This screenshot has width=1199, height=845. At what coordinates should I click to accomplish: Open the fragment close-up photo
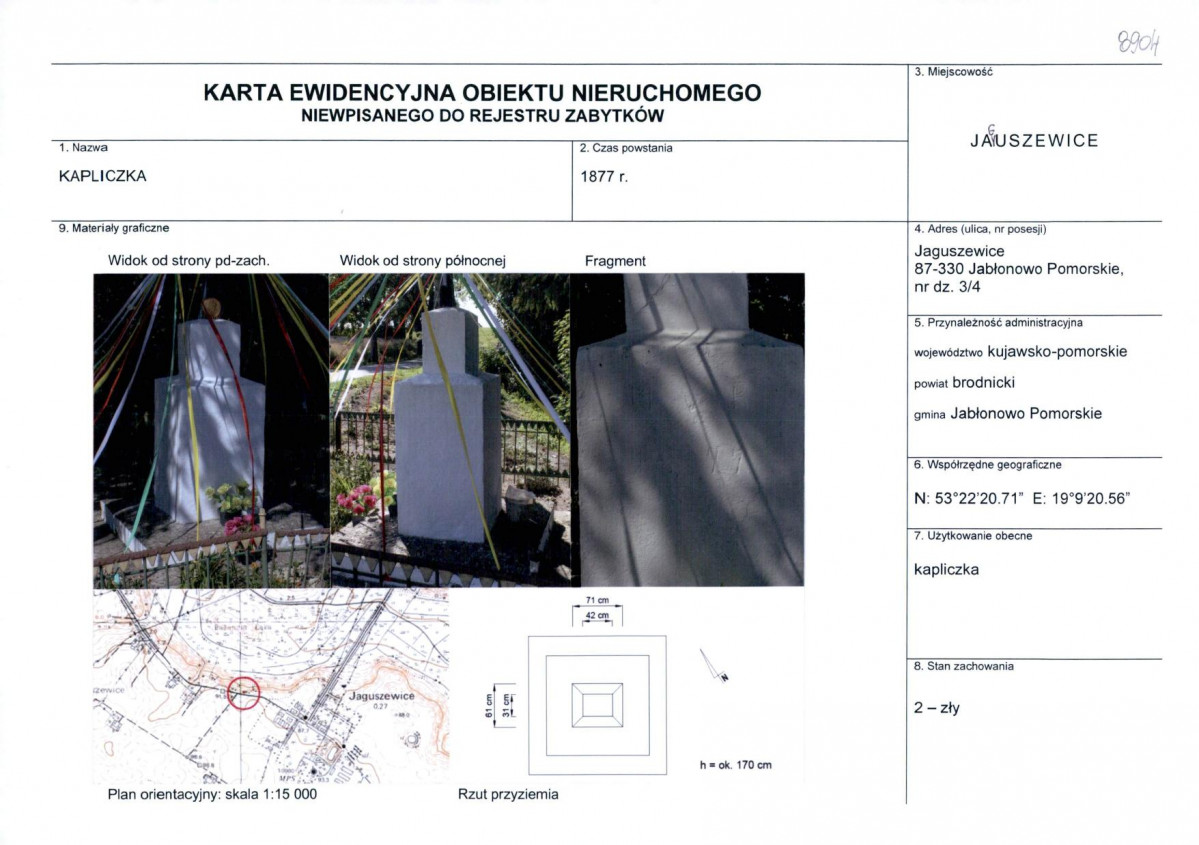click(x=688, y=430)
